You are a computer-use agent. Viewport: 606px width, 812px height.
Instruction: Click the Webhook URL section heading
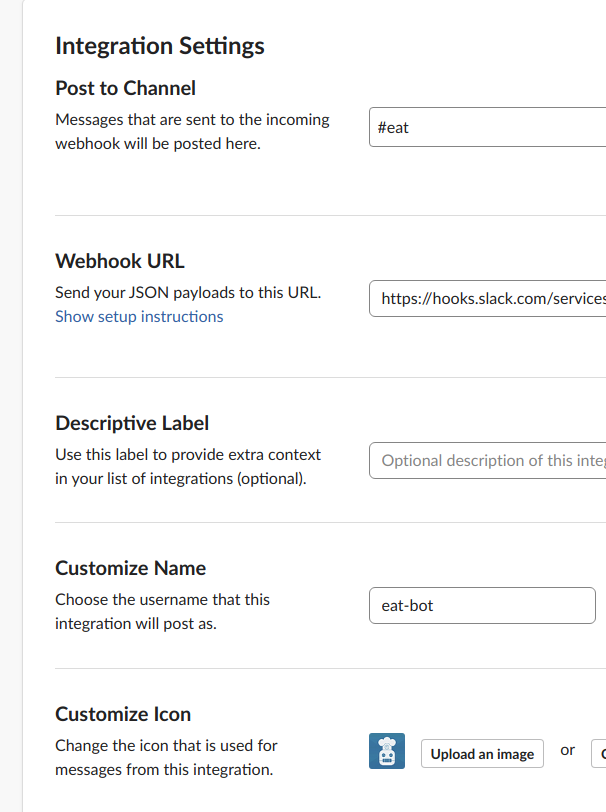[120, 261]
